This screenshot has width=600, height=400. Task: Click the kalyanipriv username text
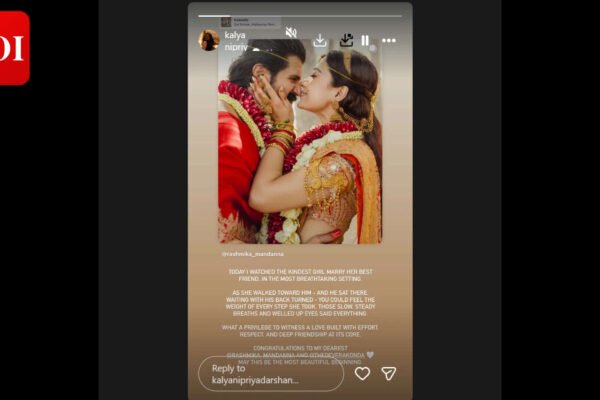235,41
